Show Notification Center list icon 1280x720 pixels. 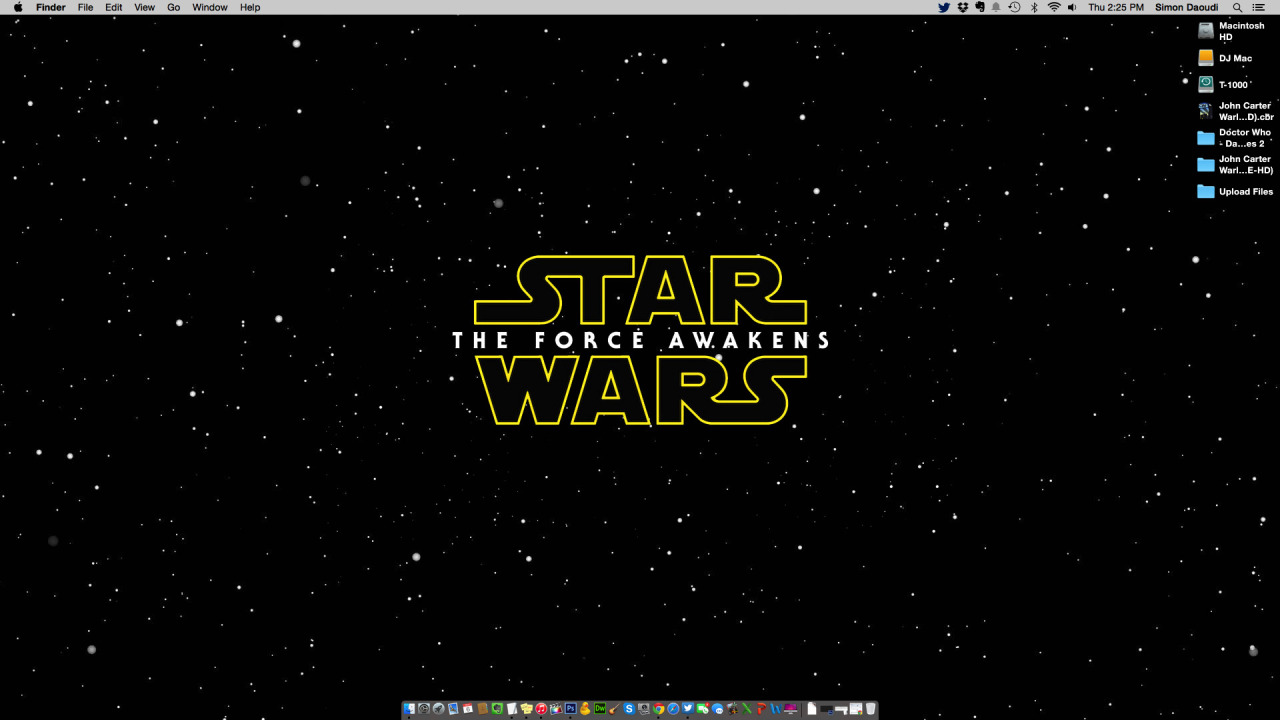(1259, 7)
